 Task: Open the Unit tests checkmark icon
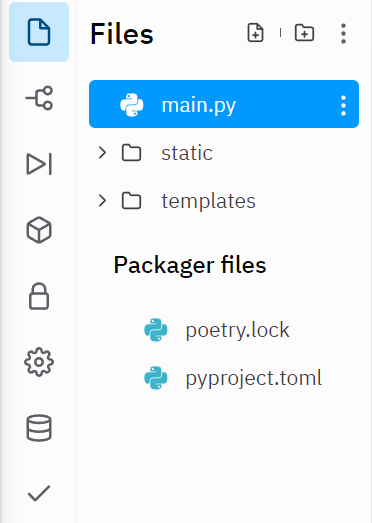point(39,493)
